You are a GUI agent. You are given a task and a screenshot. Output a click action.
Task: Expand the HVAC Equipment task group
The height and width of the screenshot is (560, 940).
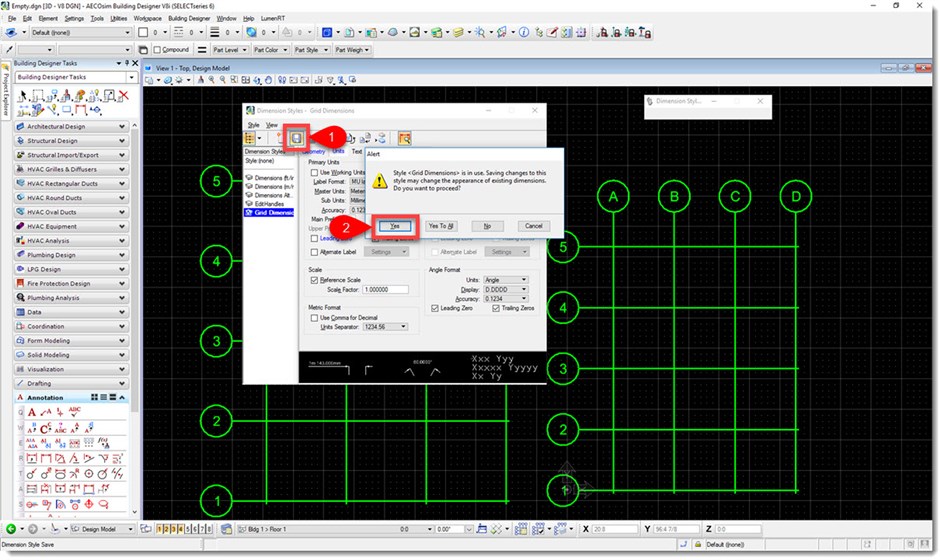coord(71,227)
